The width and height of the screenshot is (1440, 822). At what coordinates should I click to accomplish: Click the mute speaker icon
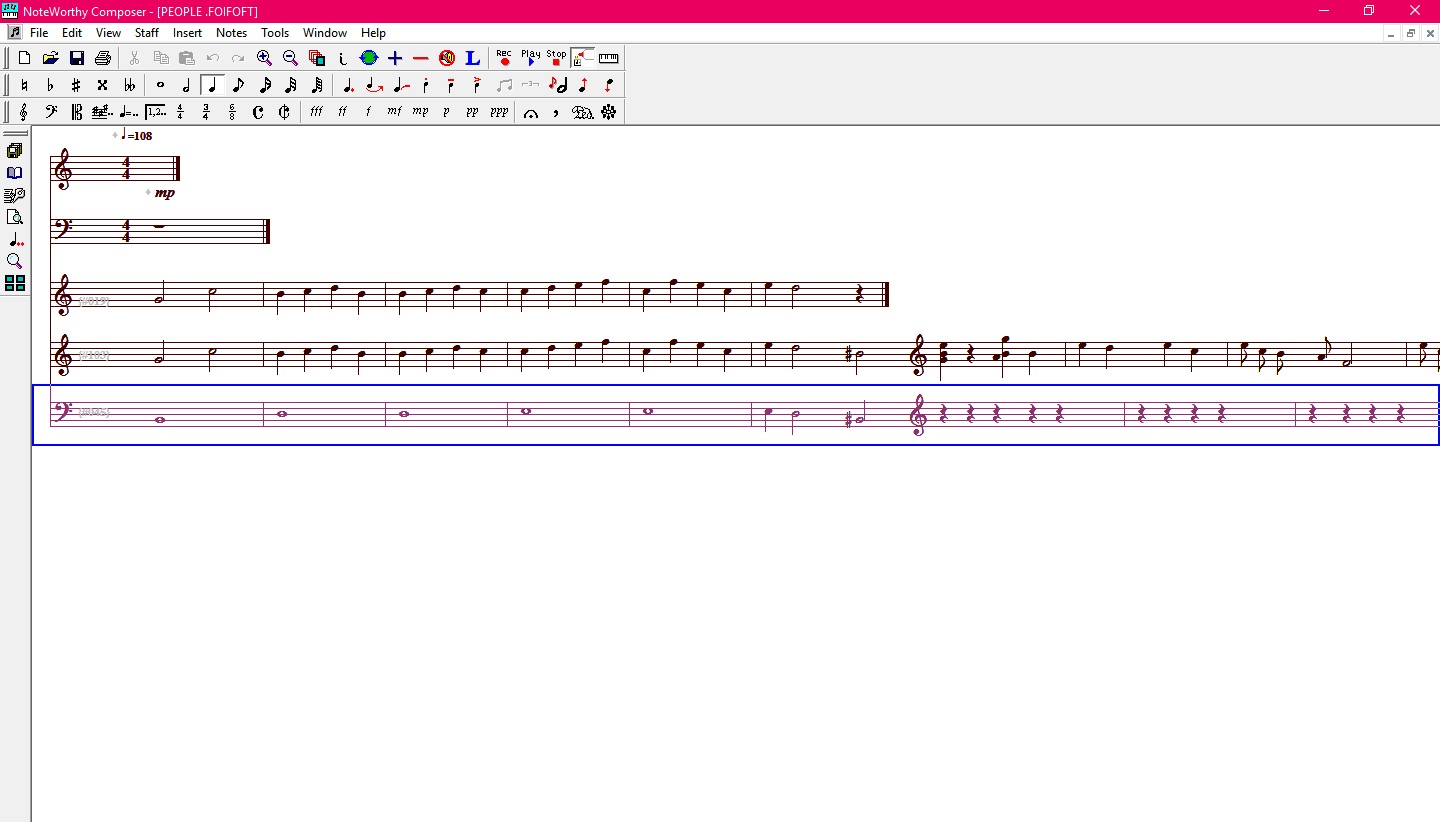point(447,58)
